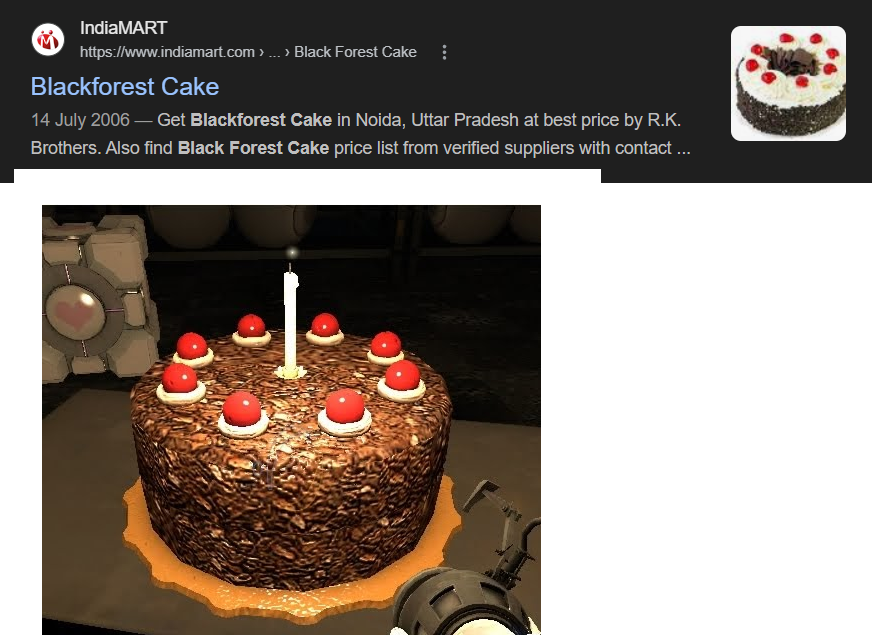Click the front-left cherry on the cake
873x635 pixels.
pyautogui.click(x=242, y=408)
